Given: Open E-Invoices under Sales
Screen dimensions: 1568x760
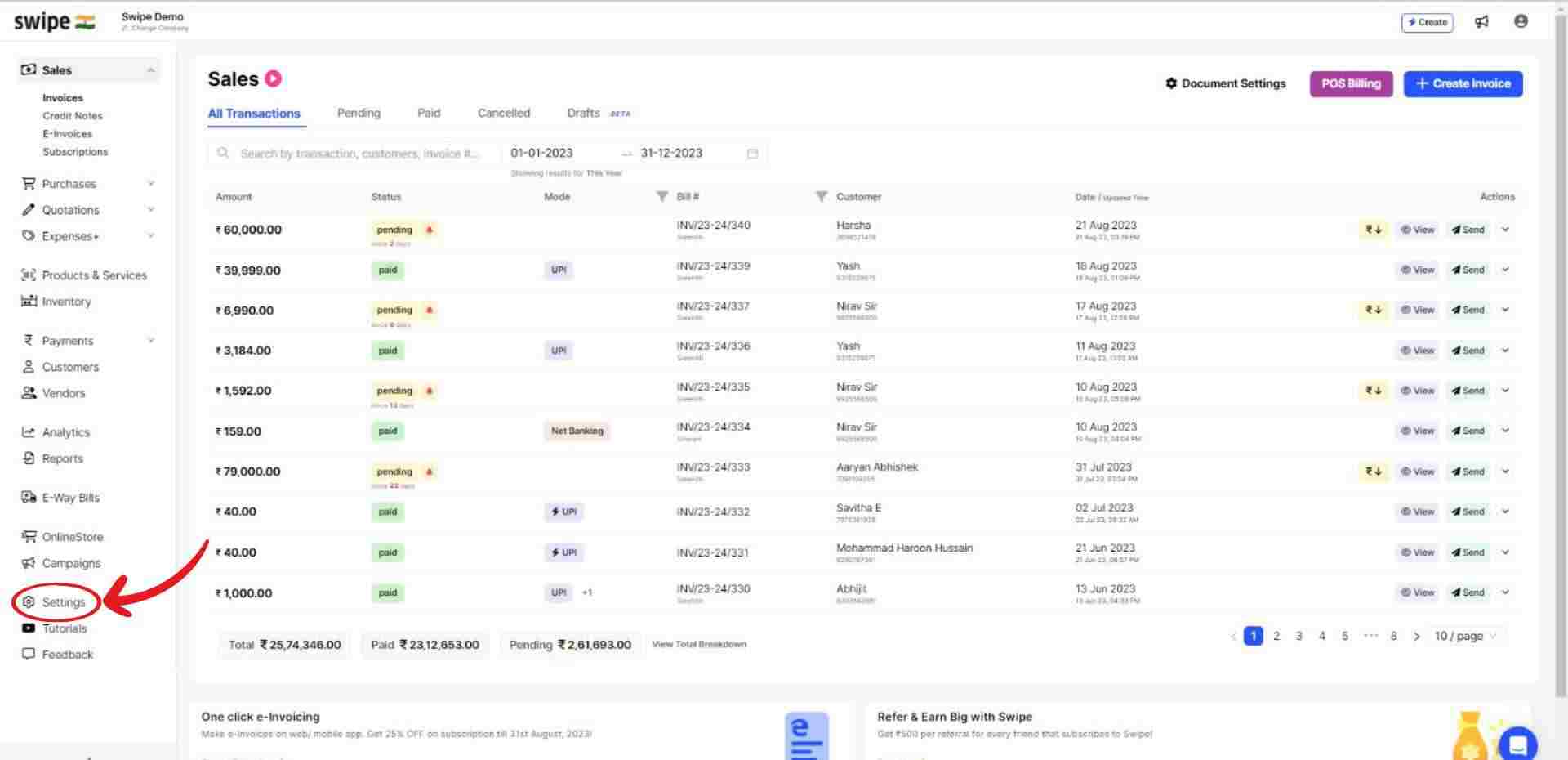Looking at the screenshot, I should 68,134.
